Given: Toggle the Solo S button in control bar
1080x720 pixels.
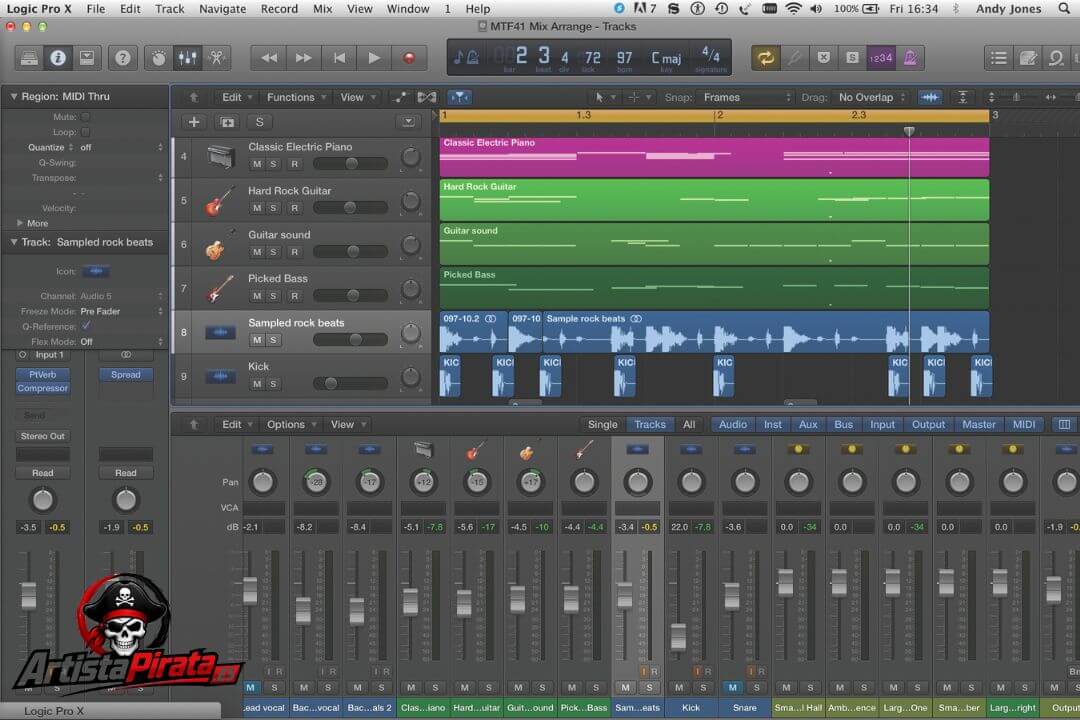Looking at the screenshot, I should click(x=852, y=58).
